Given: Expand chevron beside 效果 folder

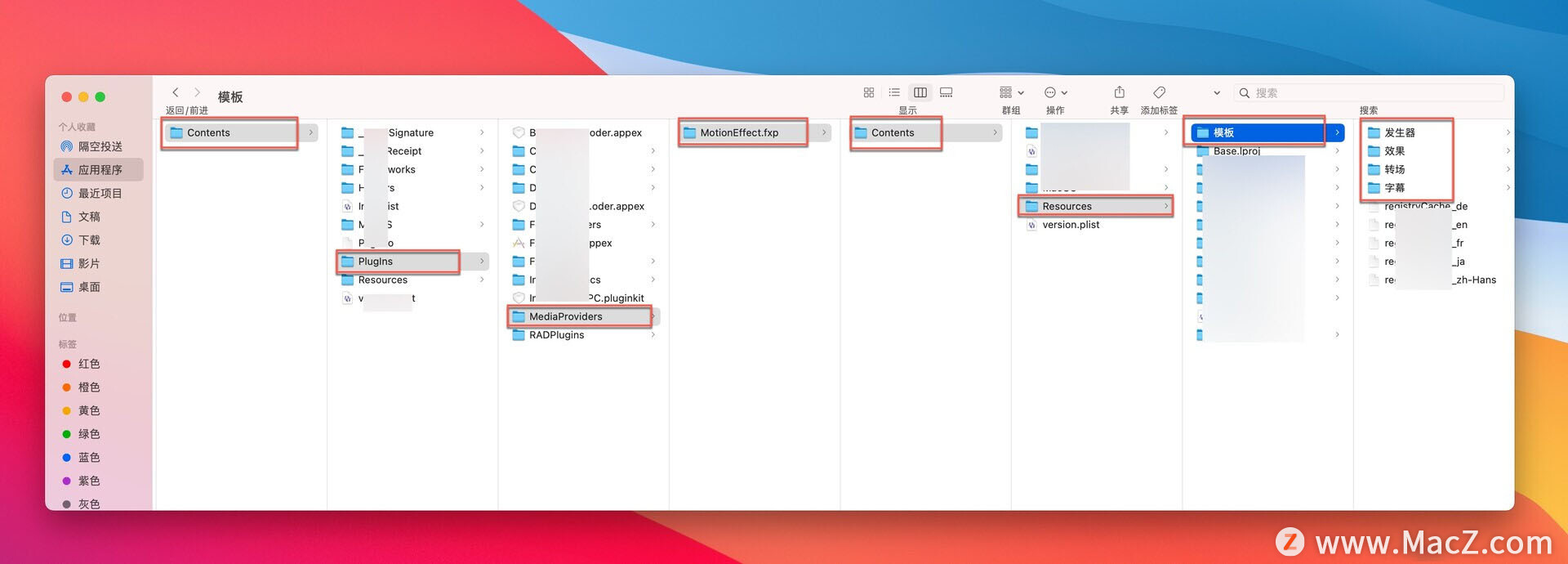Looking at the screenshot, I should coord(1508,151).
